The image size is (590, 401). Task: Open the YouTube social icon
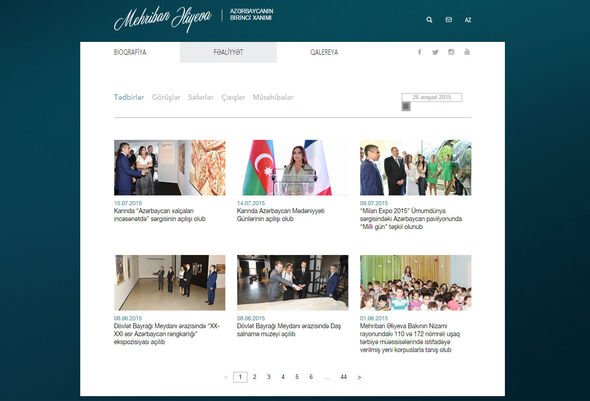(467, 52)
